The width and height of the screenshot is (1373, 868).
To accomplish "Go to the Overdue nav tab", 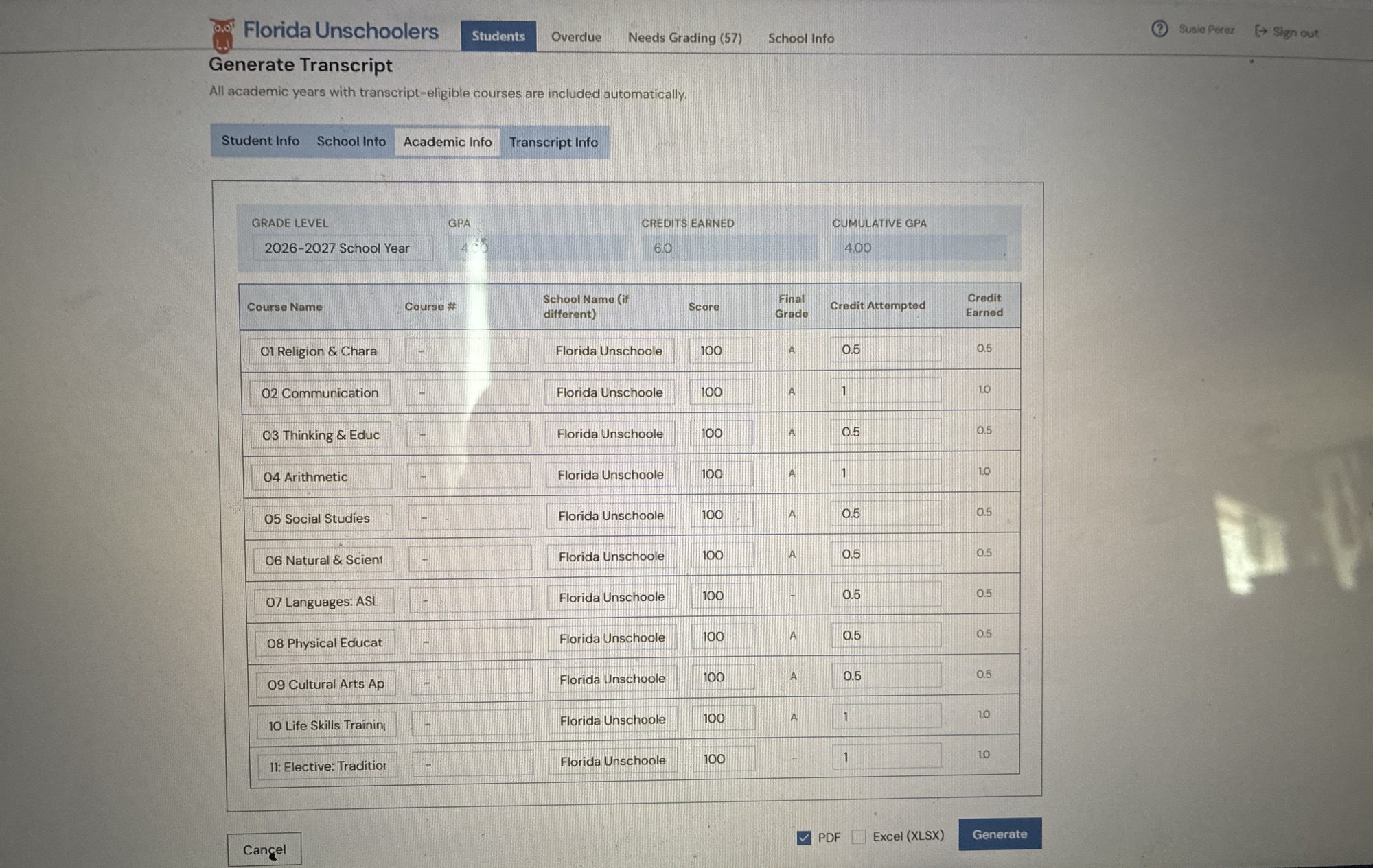I will (576, 37).
